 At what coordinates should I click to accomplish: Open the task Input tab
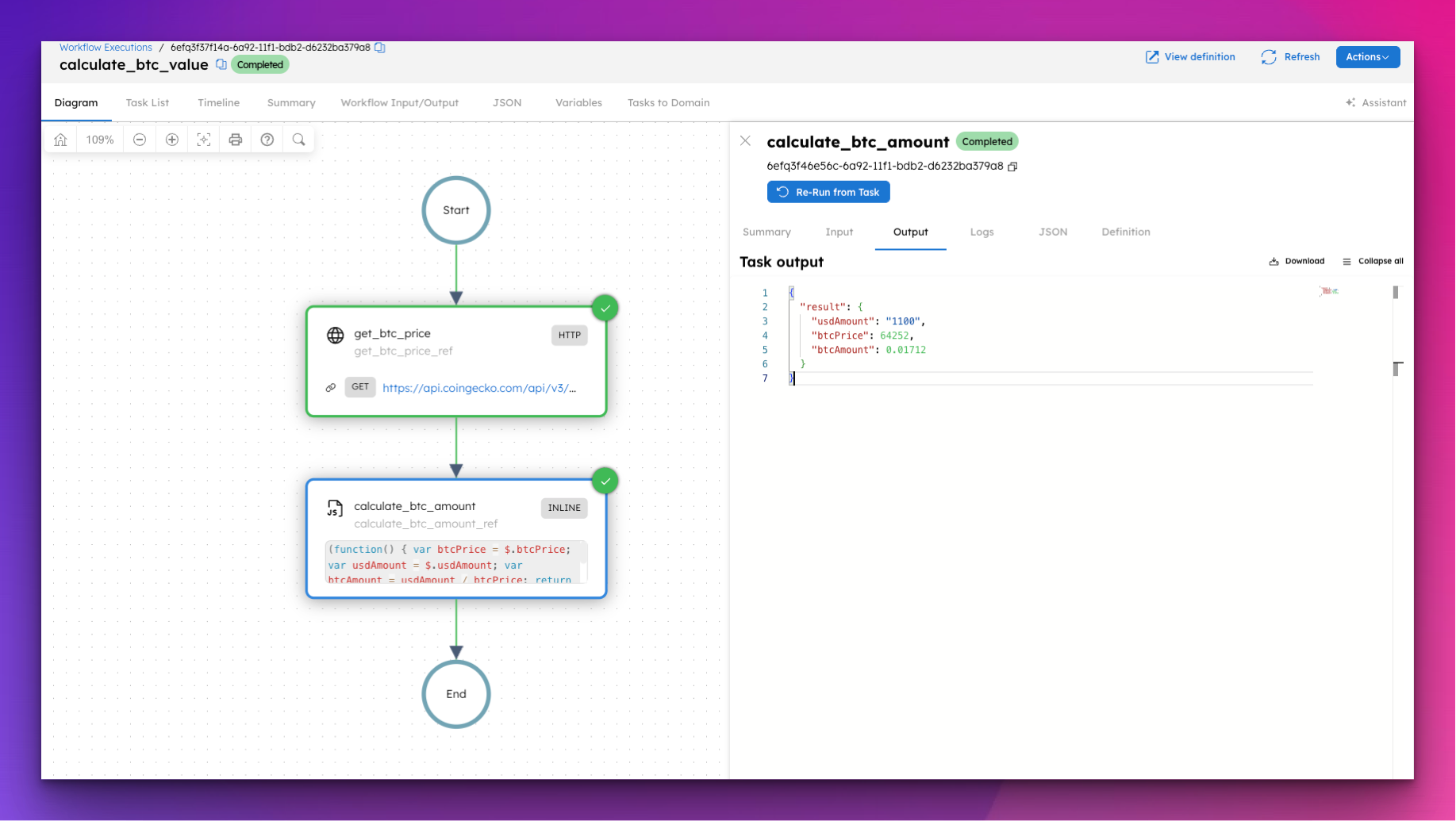(839, 232)
